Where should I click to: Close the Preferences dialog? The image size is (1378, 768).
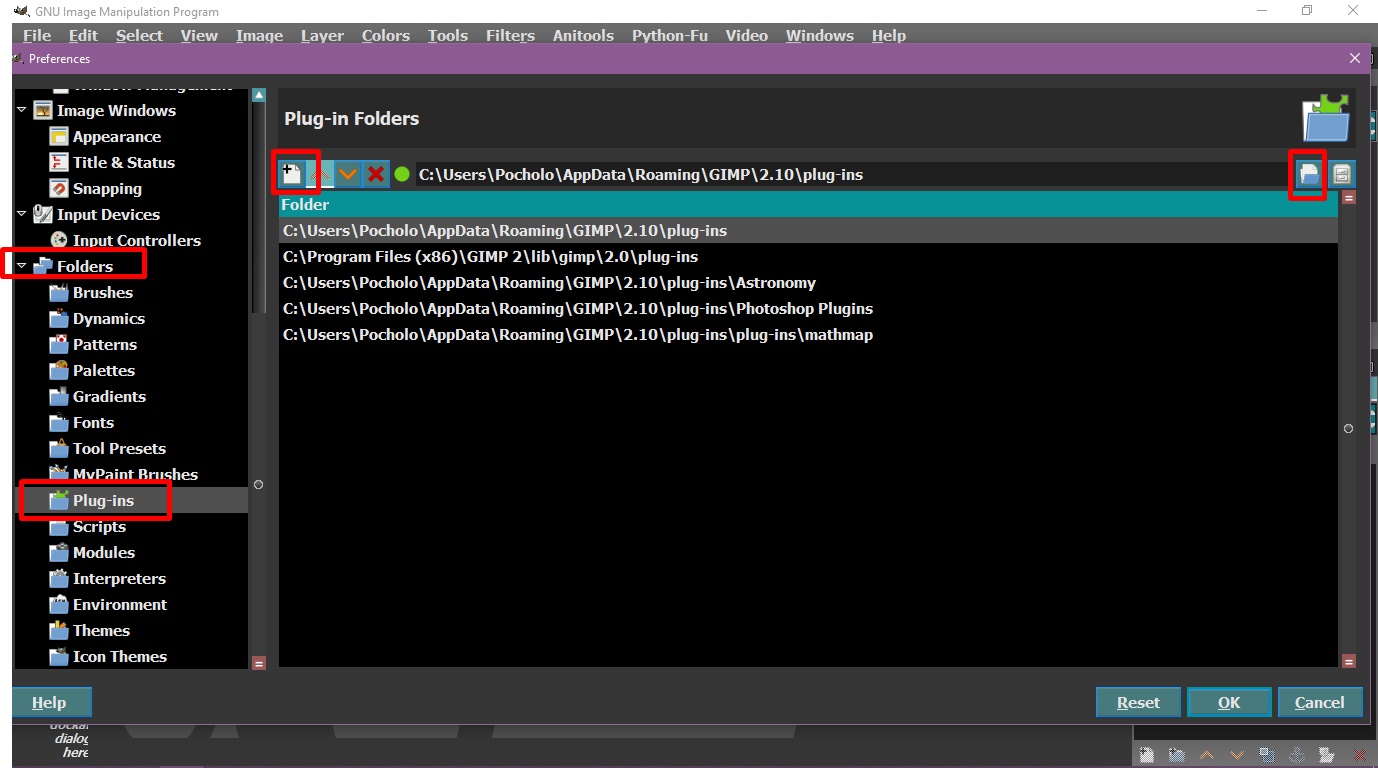click(1355, 58)
